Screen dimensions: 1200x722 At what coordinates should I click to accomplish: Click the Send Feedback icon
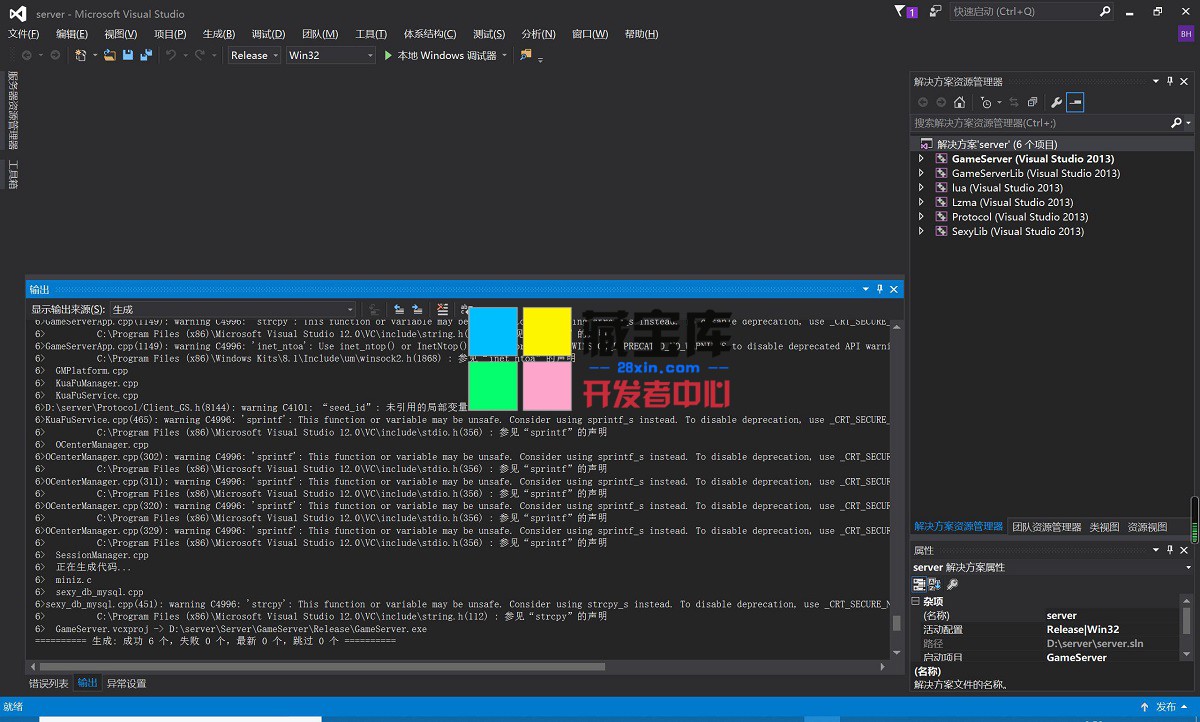935,12
